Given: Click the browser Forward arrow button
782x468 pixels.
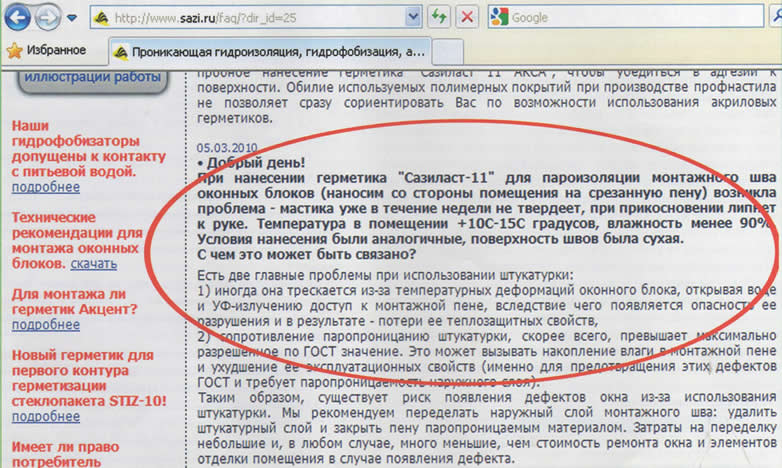Looking at the screenshot, I should click(47, 18).
